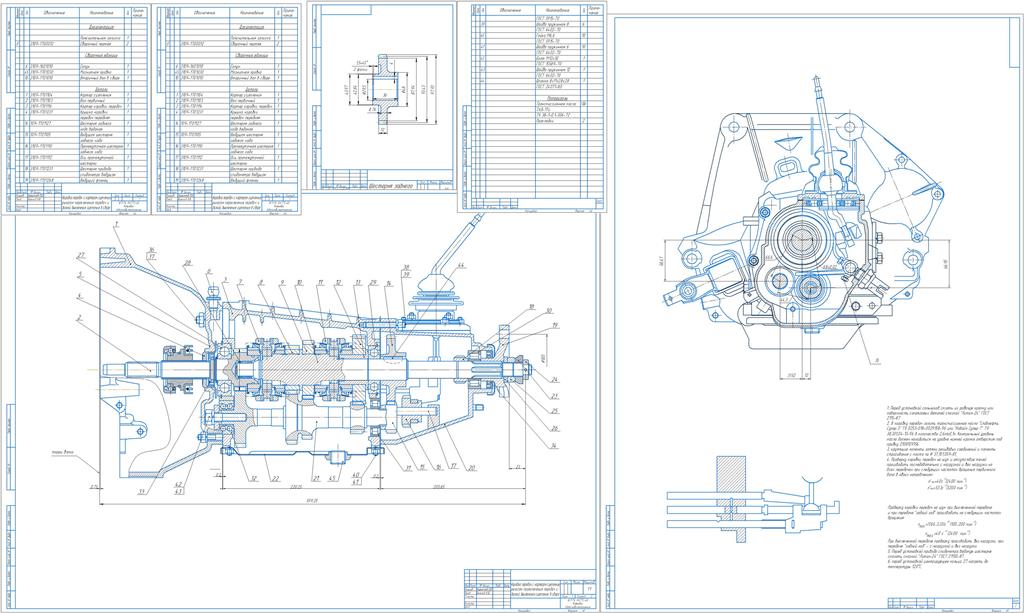Click callout number 25 by output flange
This screenshot has height=613, width=1024.
554,411
